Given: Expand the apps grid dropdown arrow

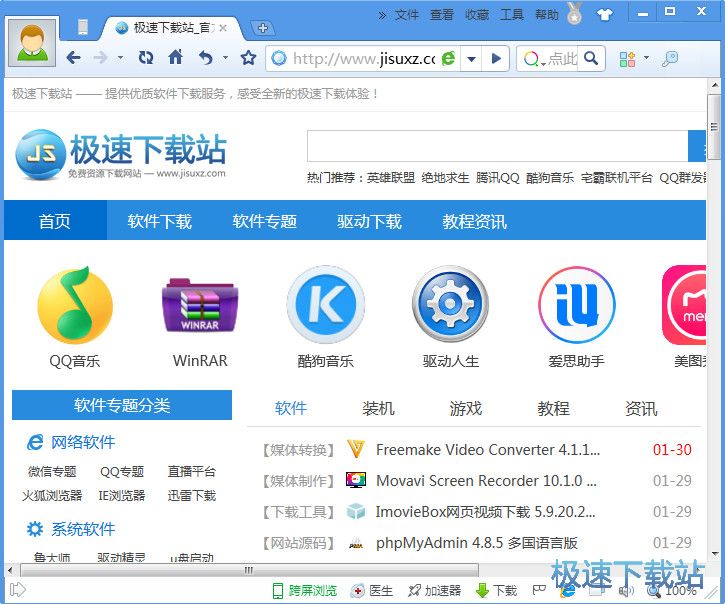Looking at the screenshot, I should point(646,59).
